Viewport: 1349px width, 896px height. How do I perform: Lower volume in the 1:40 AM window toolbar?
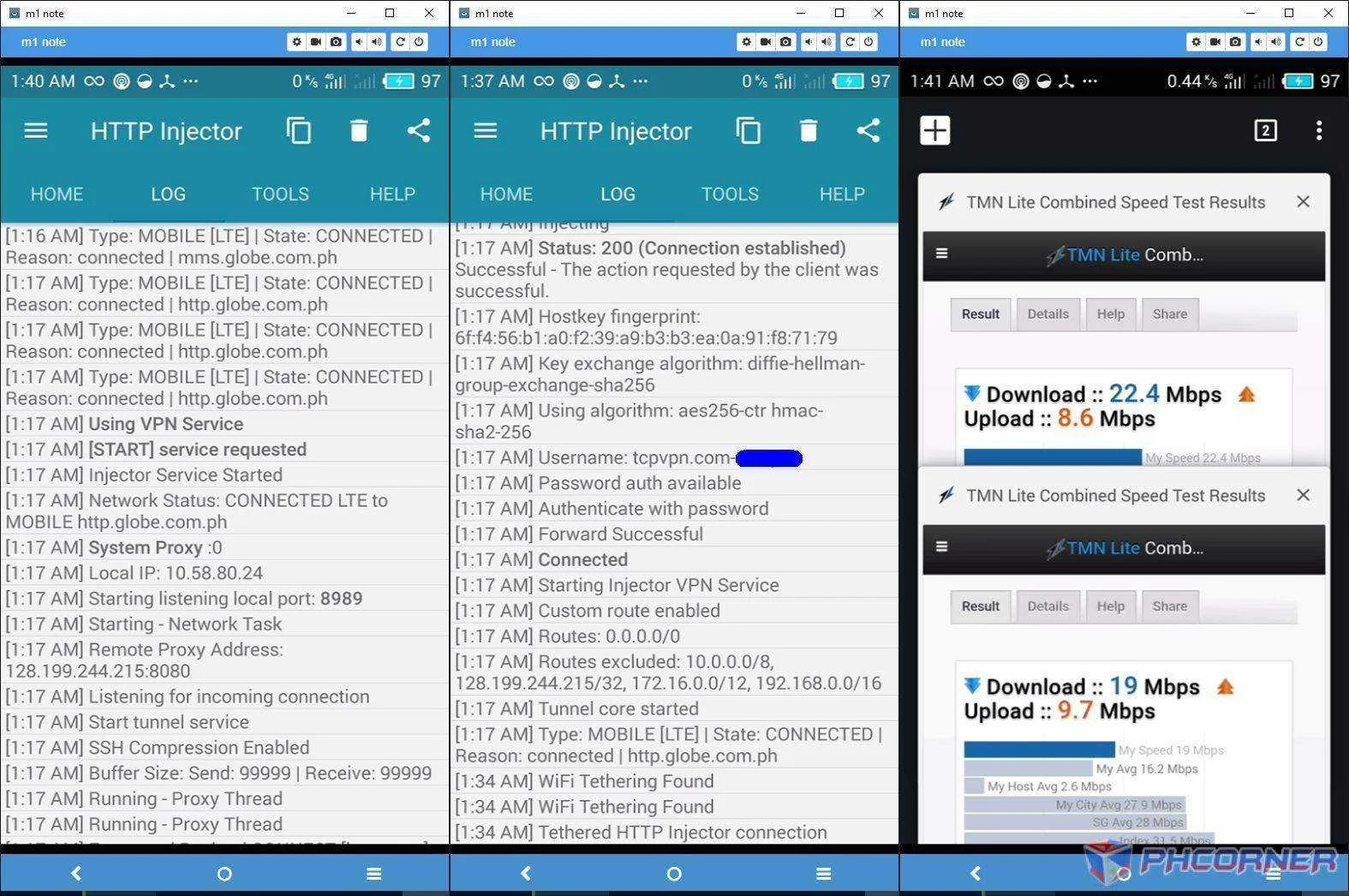click(x=358, y=41)
